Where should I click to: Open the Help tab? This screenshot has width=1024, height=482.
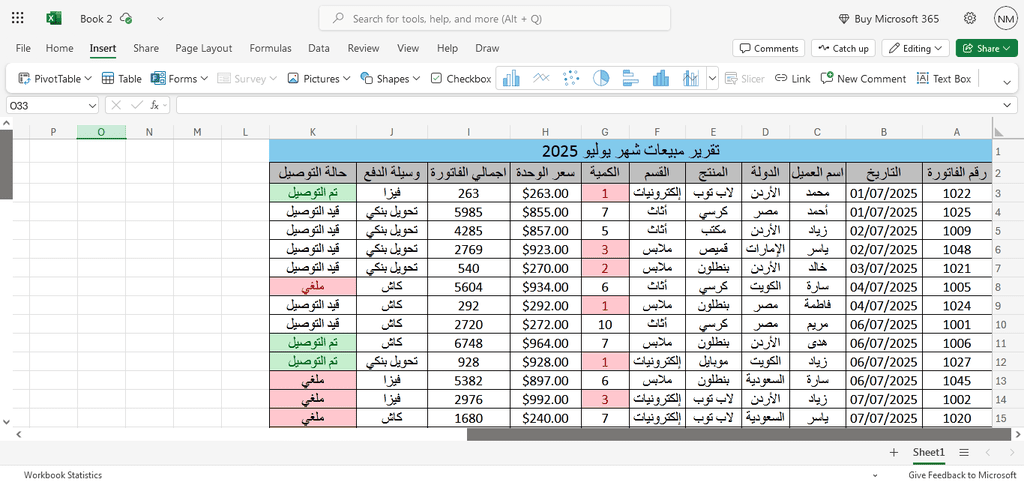(447, 48)
